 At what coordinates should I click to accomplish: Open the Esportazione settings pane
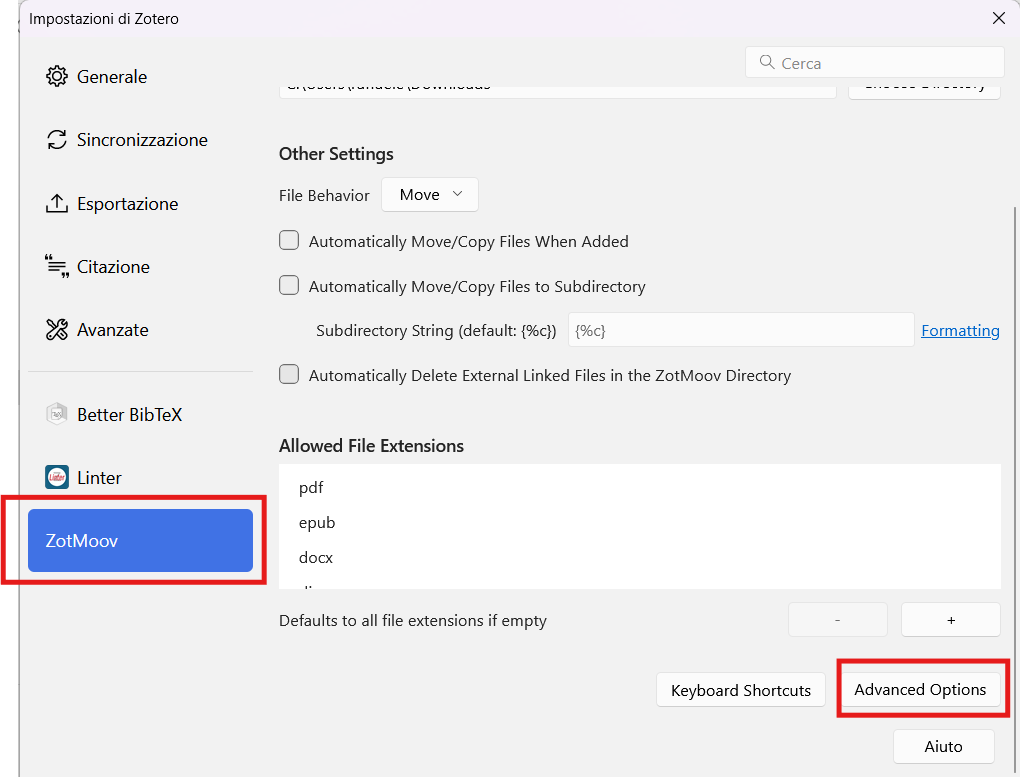click(x=140, y=204)
